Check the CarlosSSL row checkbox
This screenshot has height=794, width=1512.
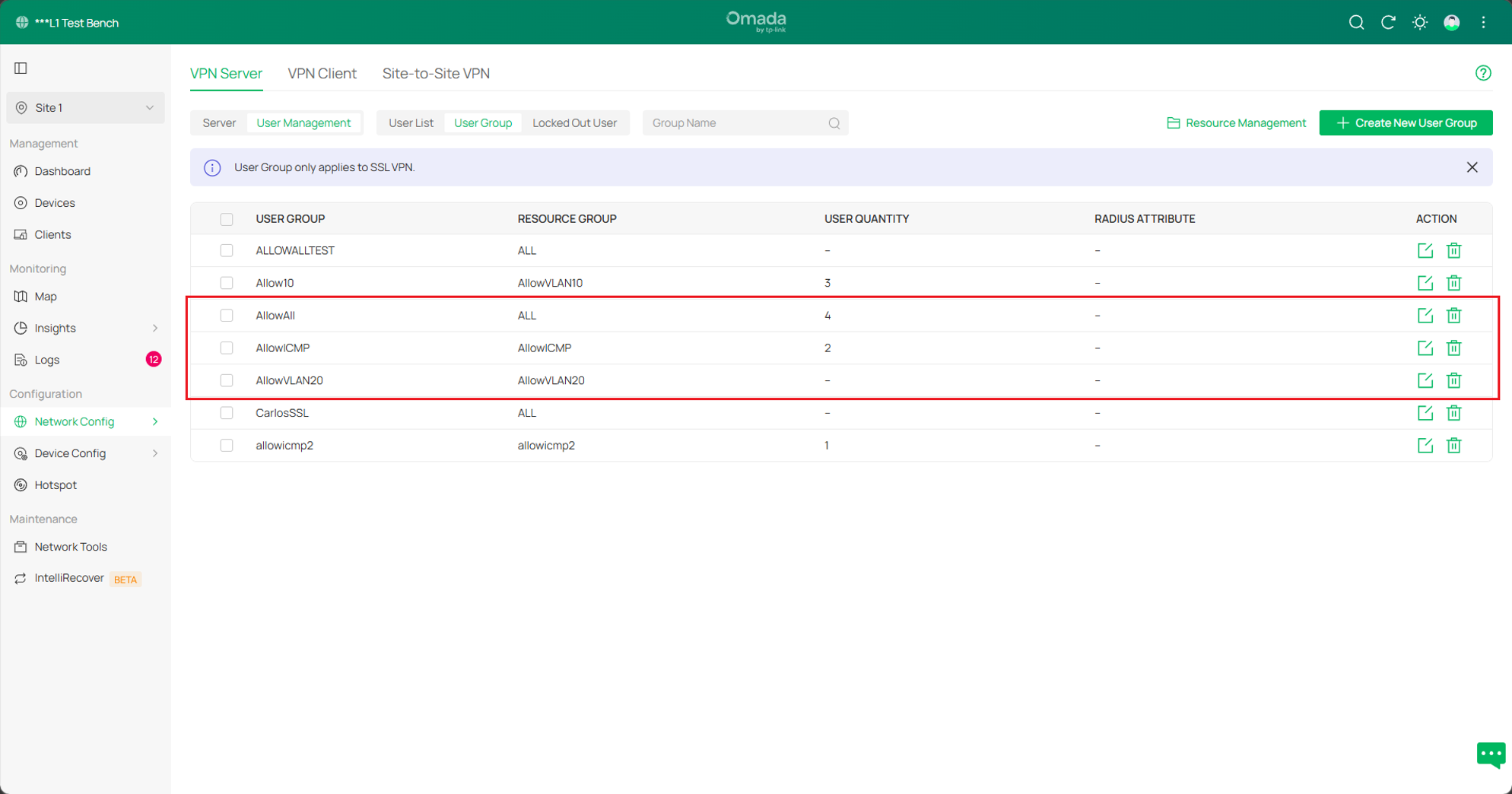pyautogui.click(x=227, y=413)
